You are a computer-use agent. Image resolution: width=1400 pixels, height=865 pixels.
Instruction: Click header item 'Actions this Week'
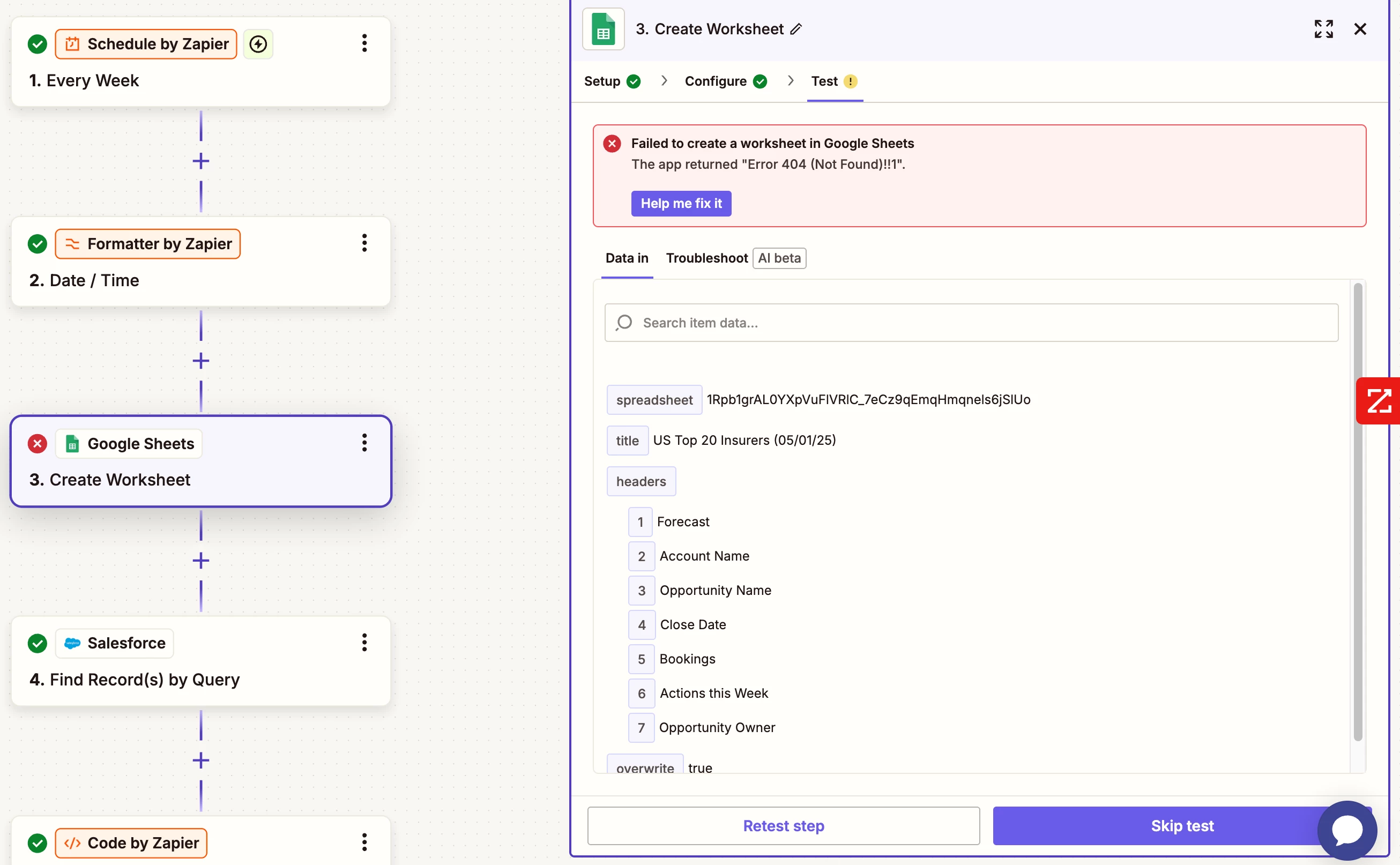click(713, 694)
